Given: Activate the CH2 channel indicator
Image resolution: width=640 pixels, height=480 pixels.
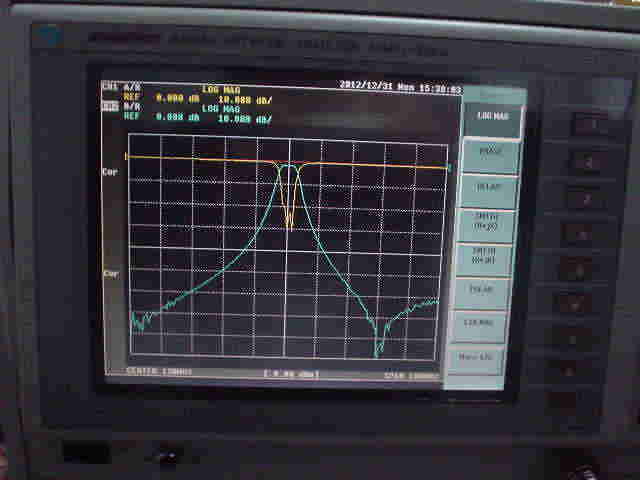Looking at the screenshot, I should pos(108,105).
